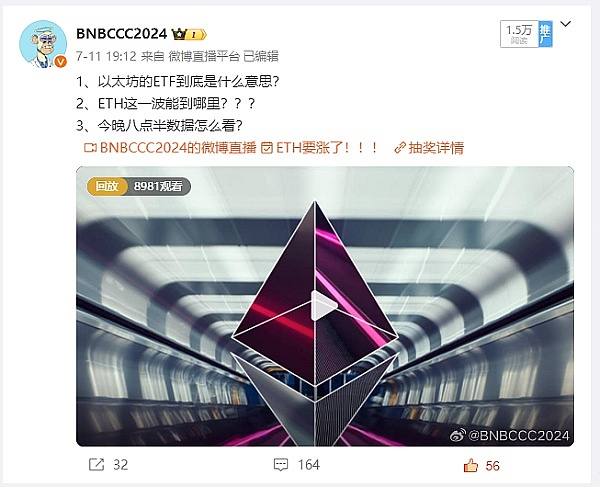This screenshot has height=487, width=600.
Task: Open the 抽奖详情 lottery details link
Action: (429, 148)
